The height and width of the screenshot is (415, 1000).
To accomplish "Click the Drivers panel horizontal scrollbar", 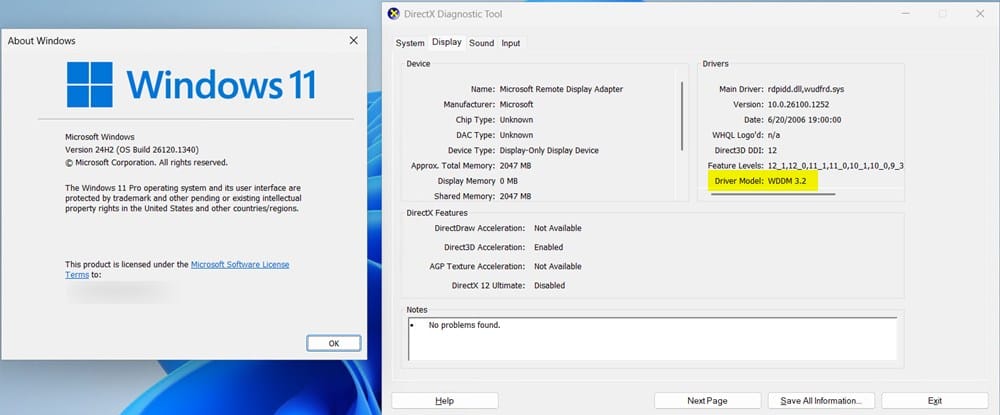I will [773, 194].
